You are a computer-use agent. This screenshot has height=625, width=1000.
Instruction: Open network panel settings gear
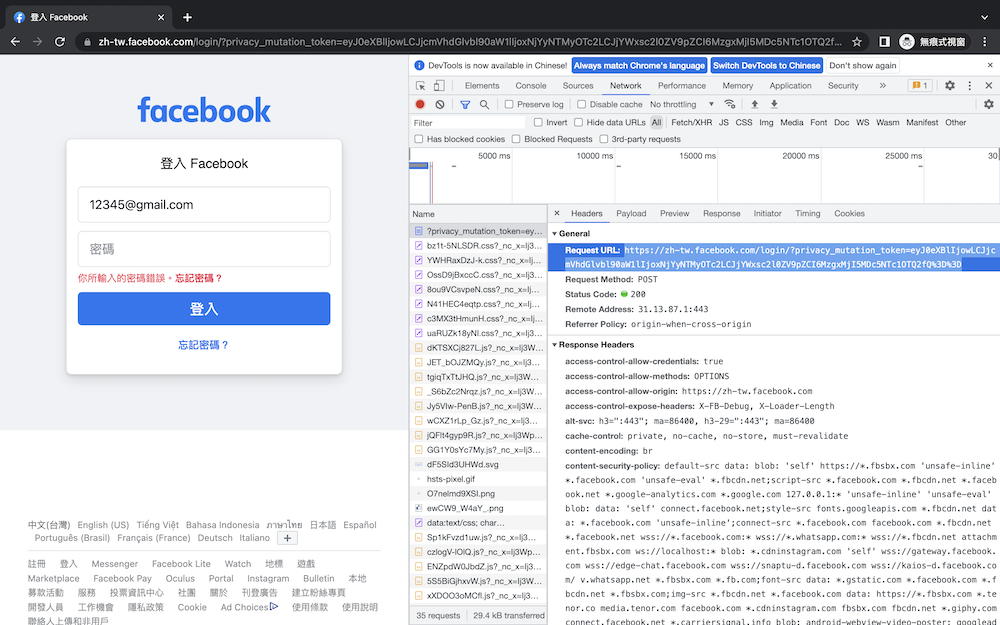(989, 104)
